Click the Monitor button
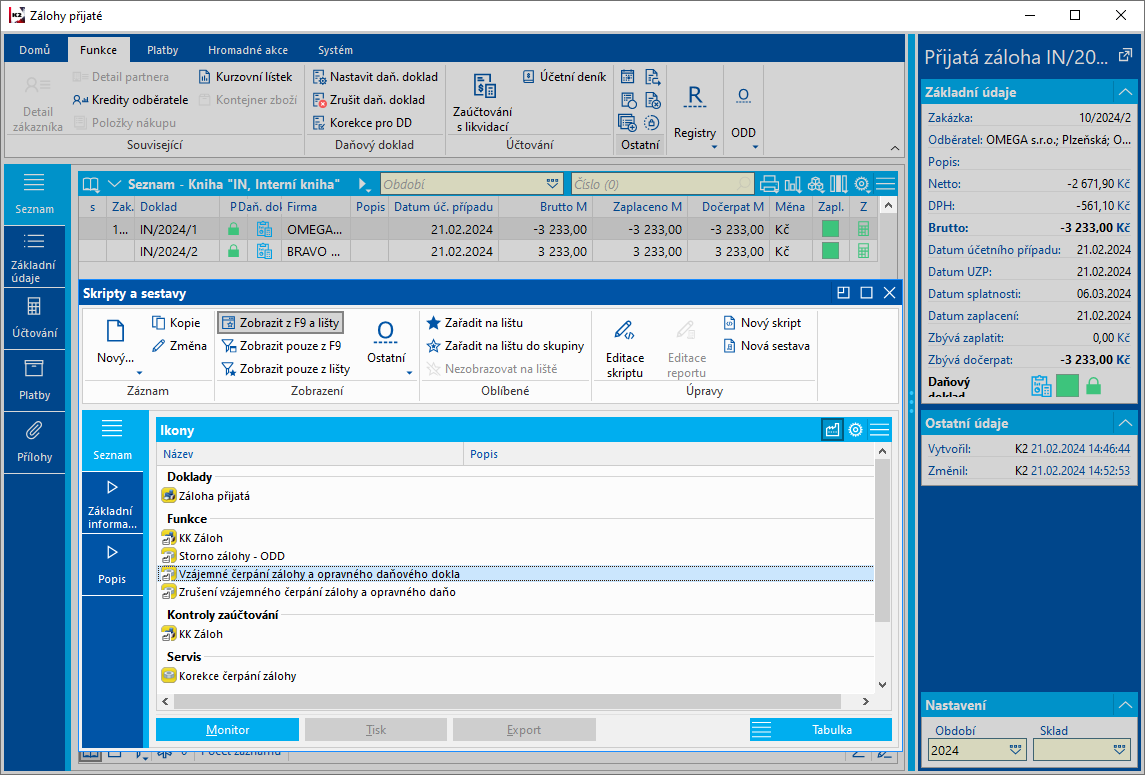1145x775 pixels. 227,730
